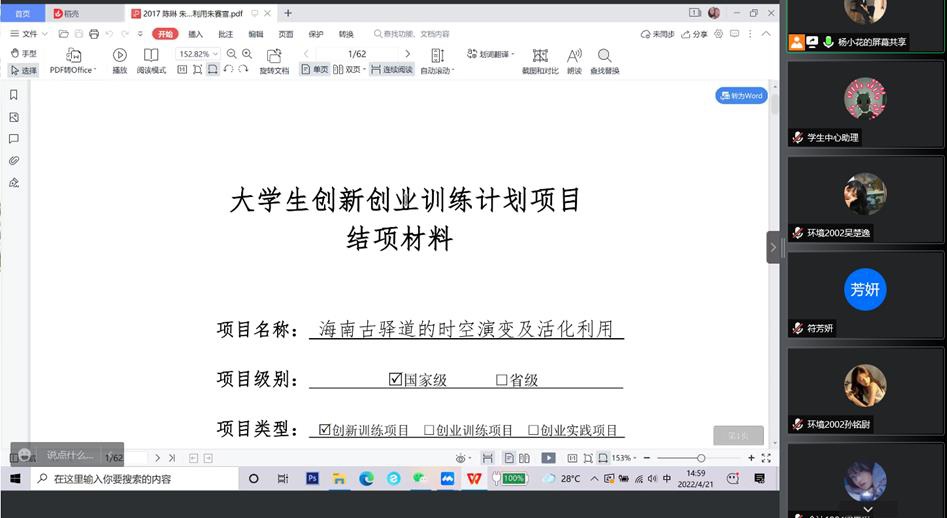Jump to the last page in status bar
Viewport: 947px width, 518px height.
coord(172,458)
